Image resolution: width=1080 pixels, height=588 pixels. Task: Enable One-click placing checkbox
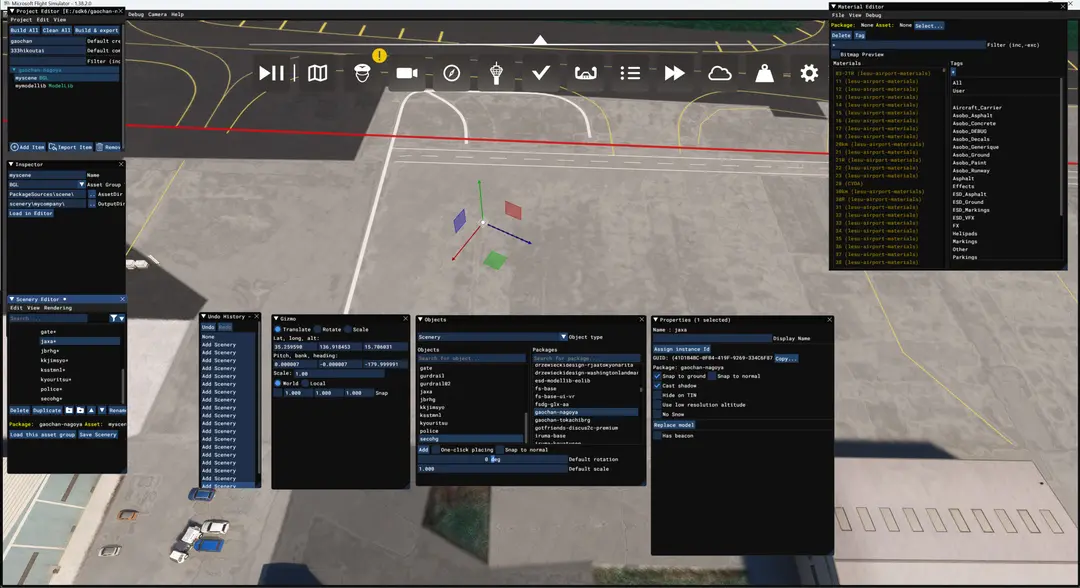435,450
